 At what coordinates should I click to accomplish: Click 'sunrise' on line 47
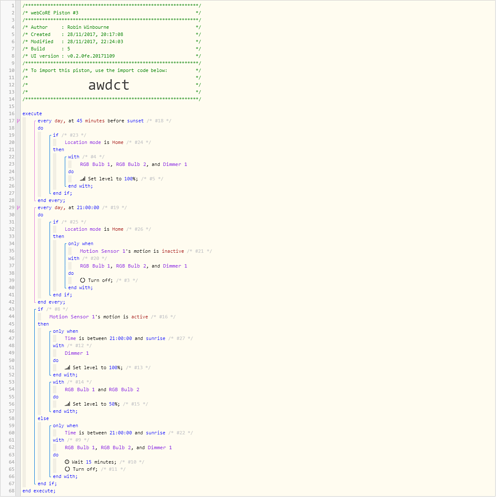point(156,339)
